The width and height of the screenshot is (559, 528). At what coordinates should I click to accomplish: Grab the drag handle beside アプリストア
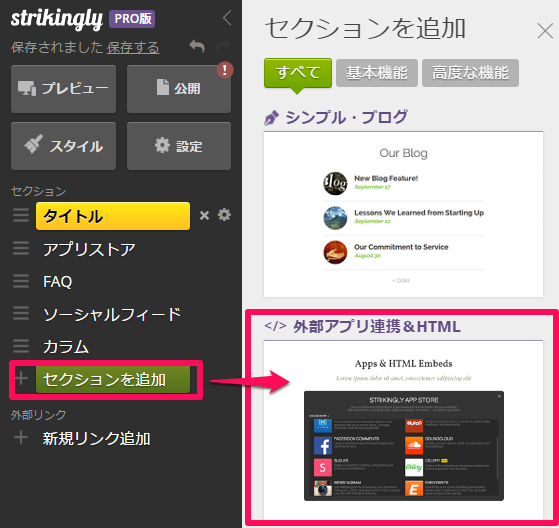(21, 248)
